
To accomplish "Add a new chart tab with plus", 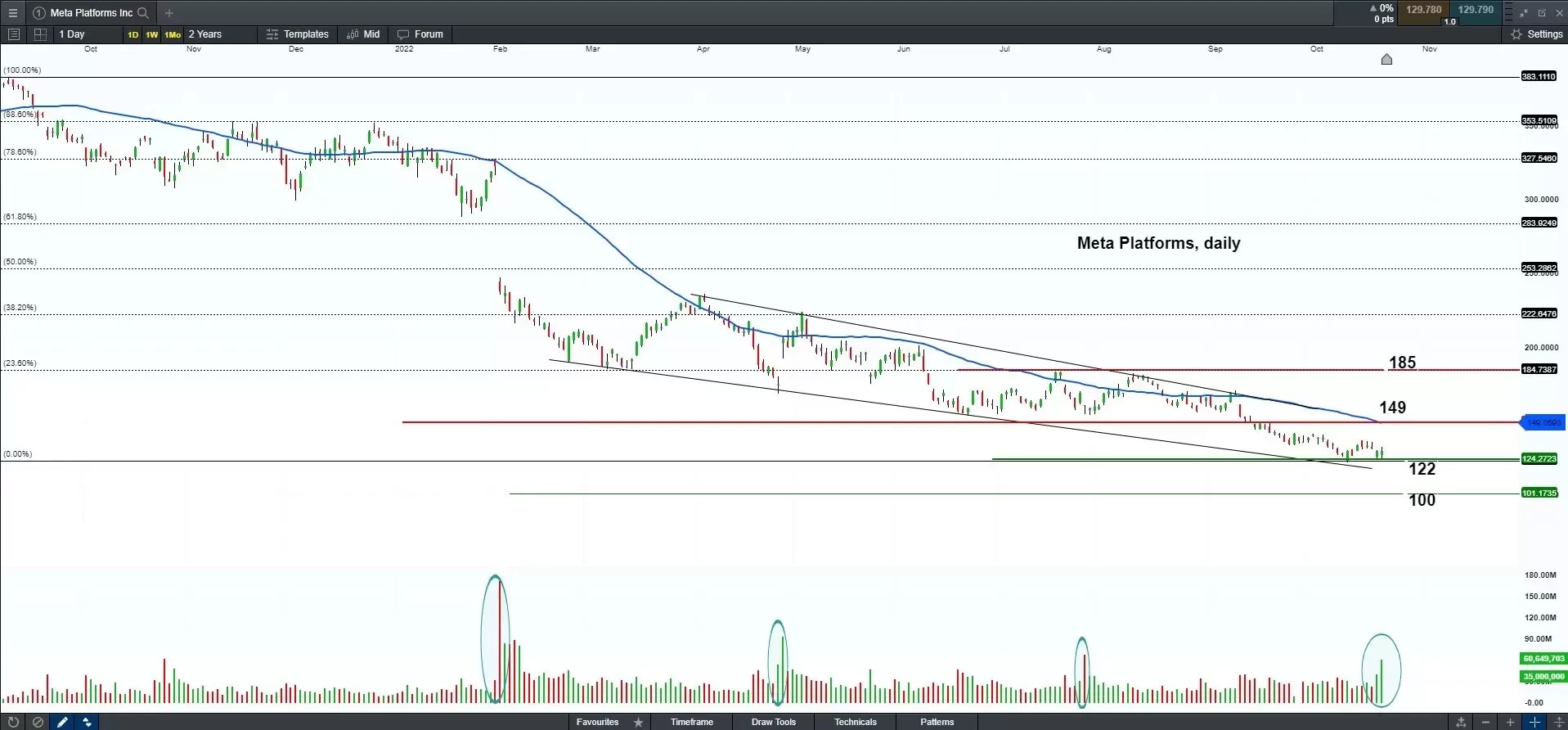I will 169,13.
